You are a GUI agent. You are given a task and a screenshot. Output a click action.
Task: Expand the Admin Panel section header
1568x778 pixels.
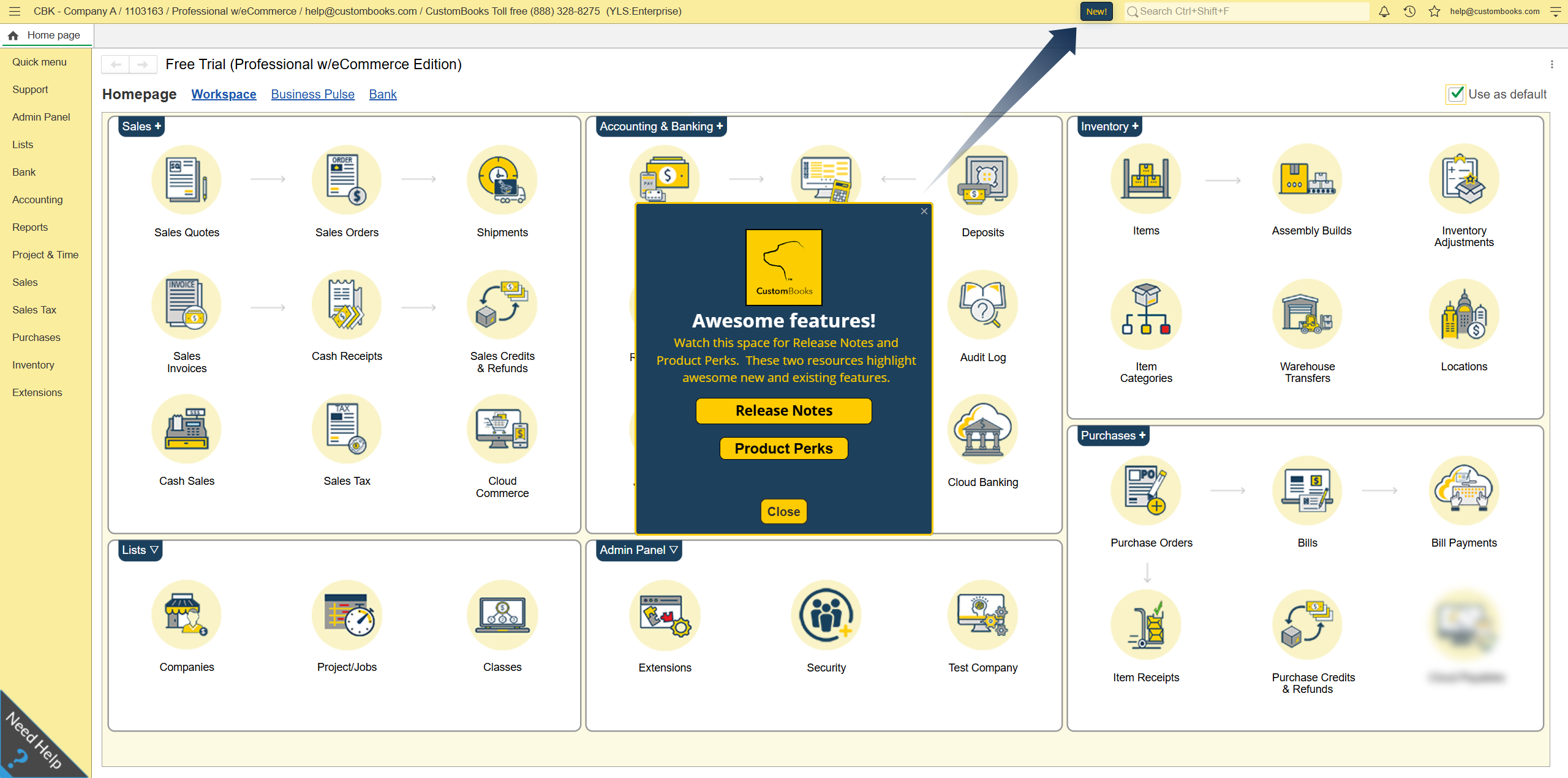(x=638, y=550)
